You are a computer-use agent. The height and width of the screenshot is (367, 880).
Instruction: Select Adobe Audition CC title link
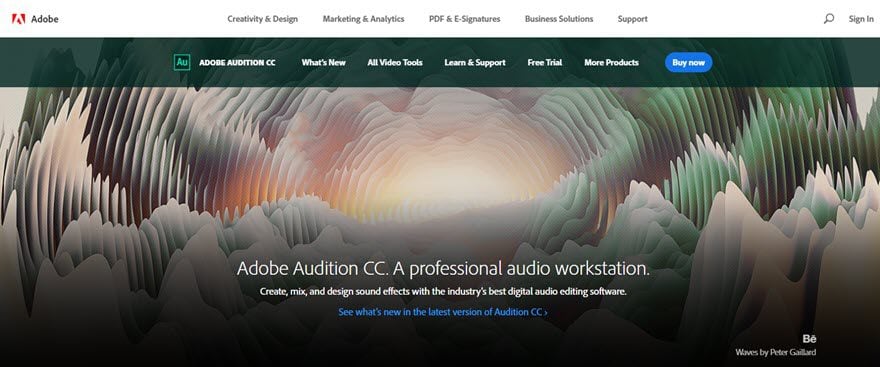click(x=237, y=63)
